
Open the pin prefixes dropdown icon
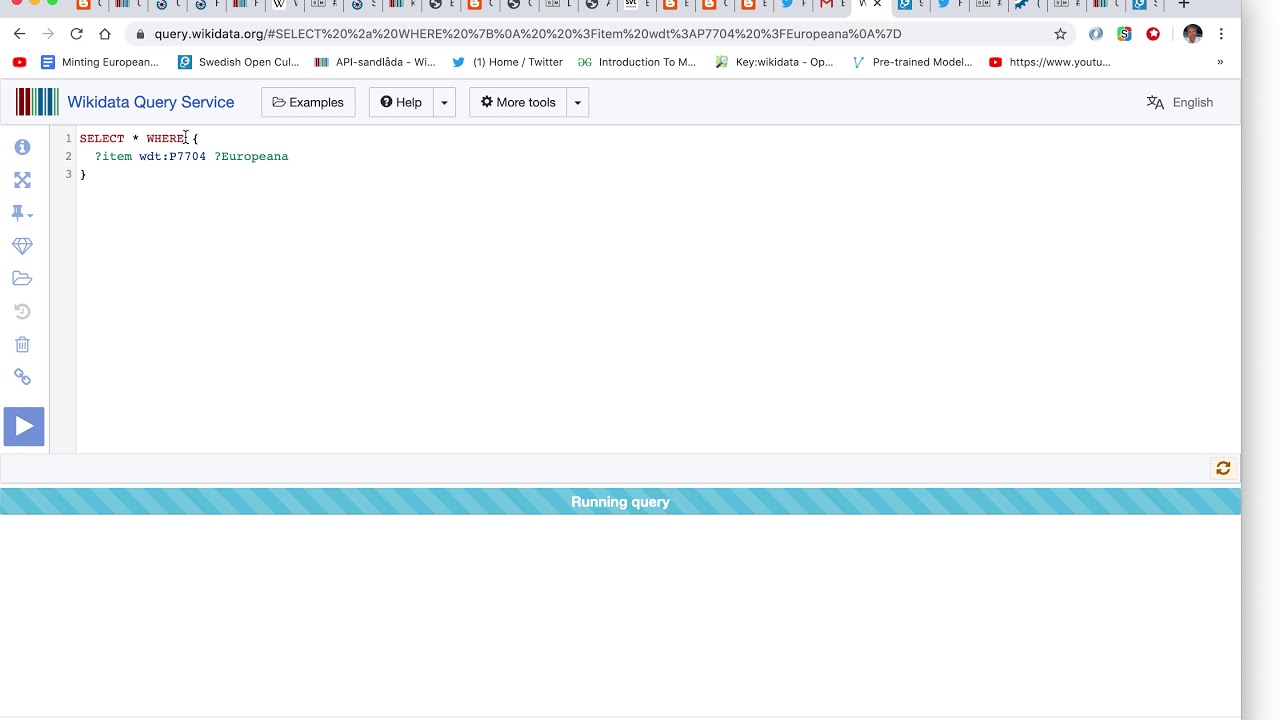(22, 213)
